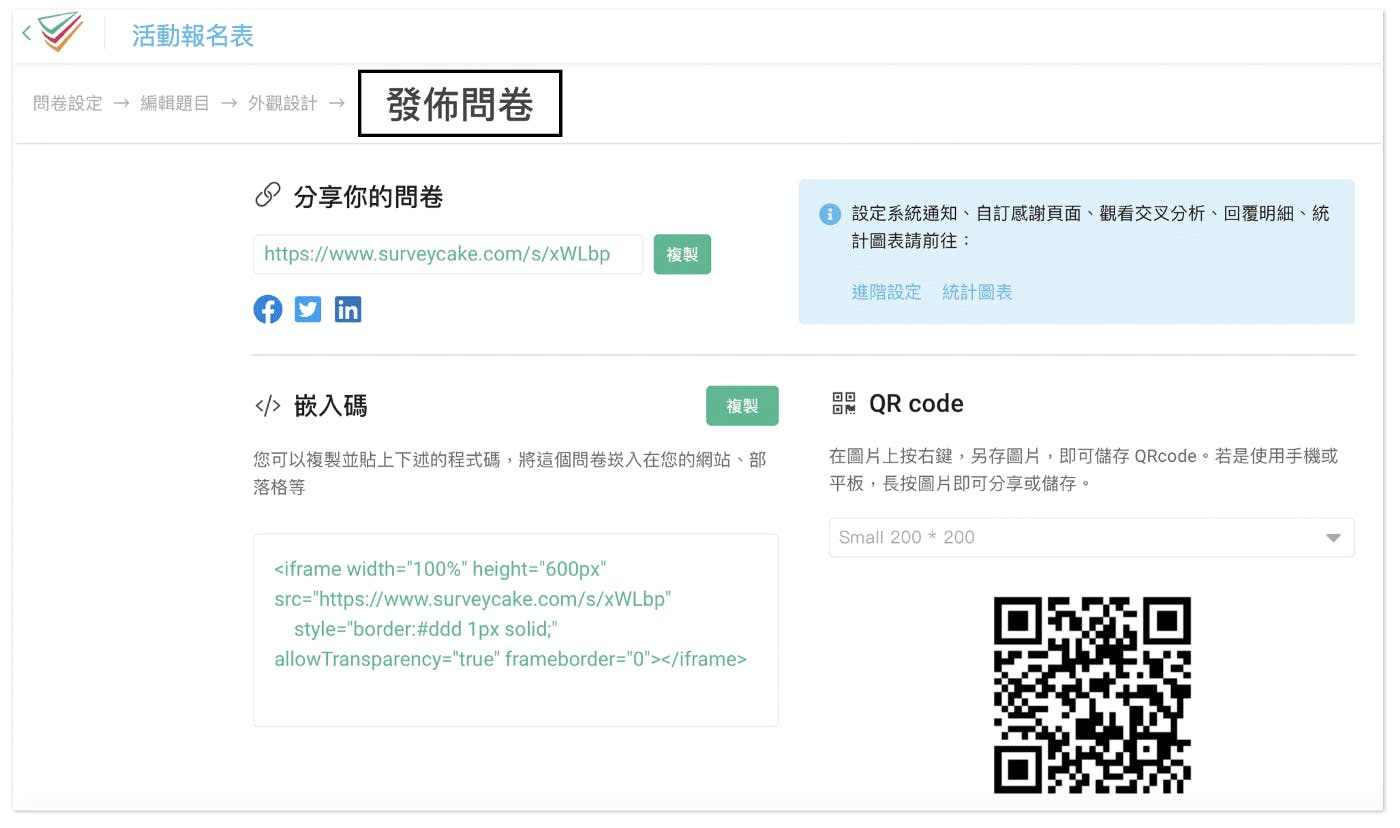
Task: Select the 發佈問卷 step
Action: pyautogui.click(x=460, y=104)
